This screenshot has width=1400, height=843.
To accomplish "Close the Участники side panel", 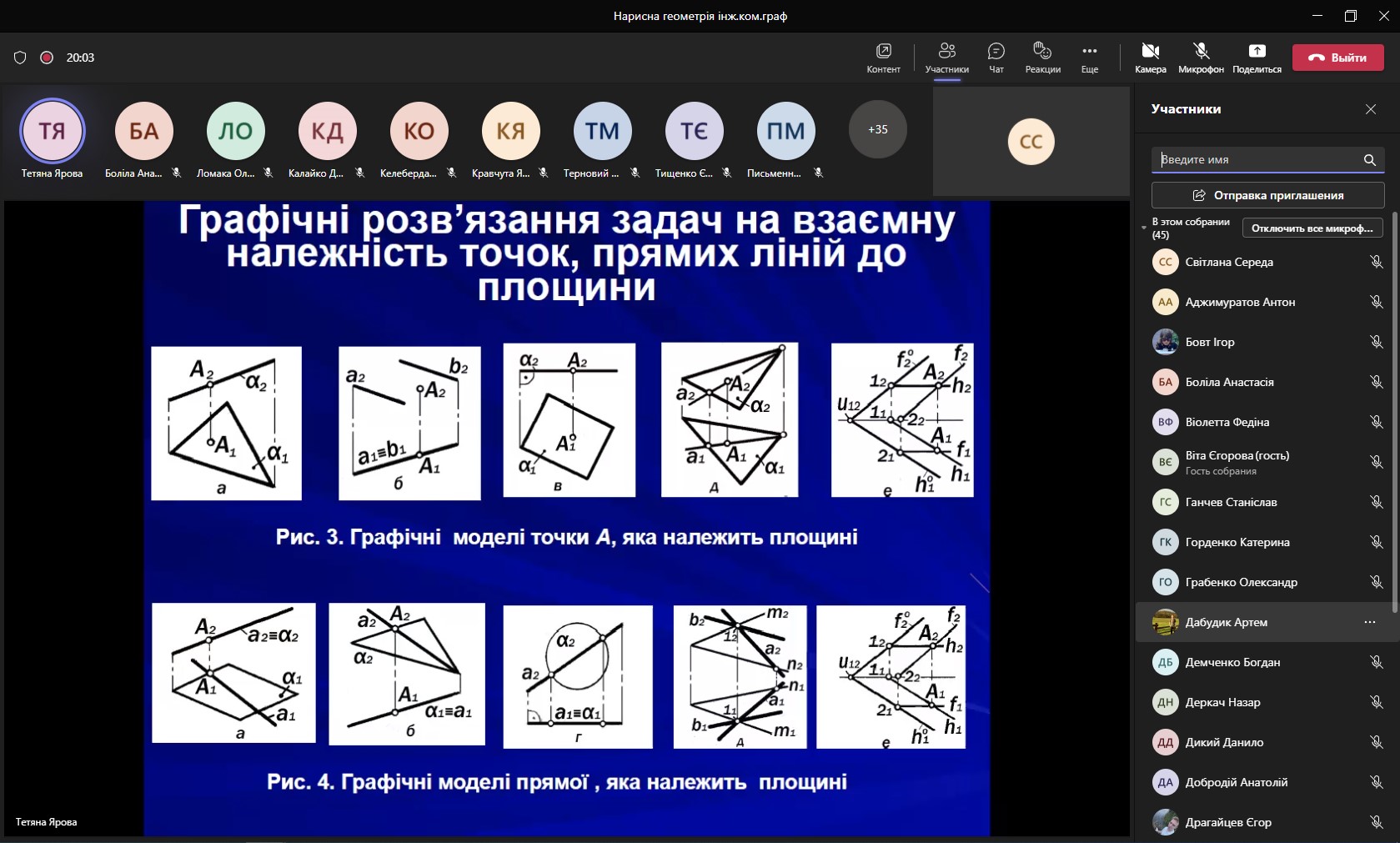I will (x=1370, y=109).
